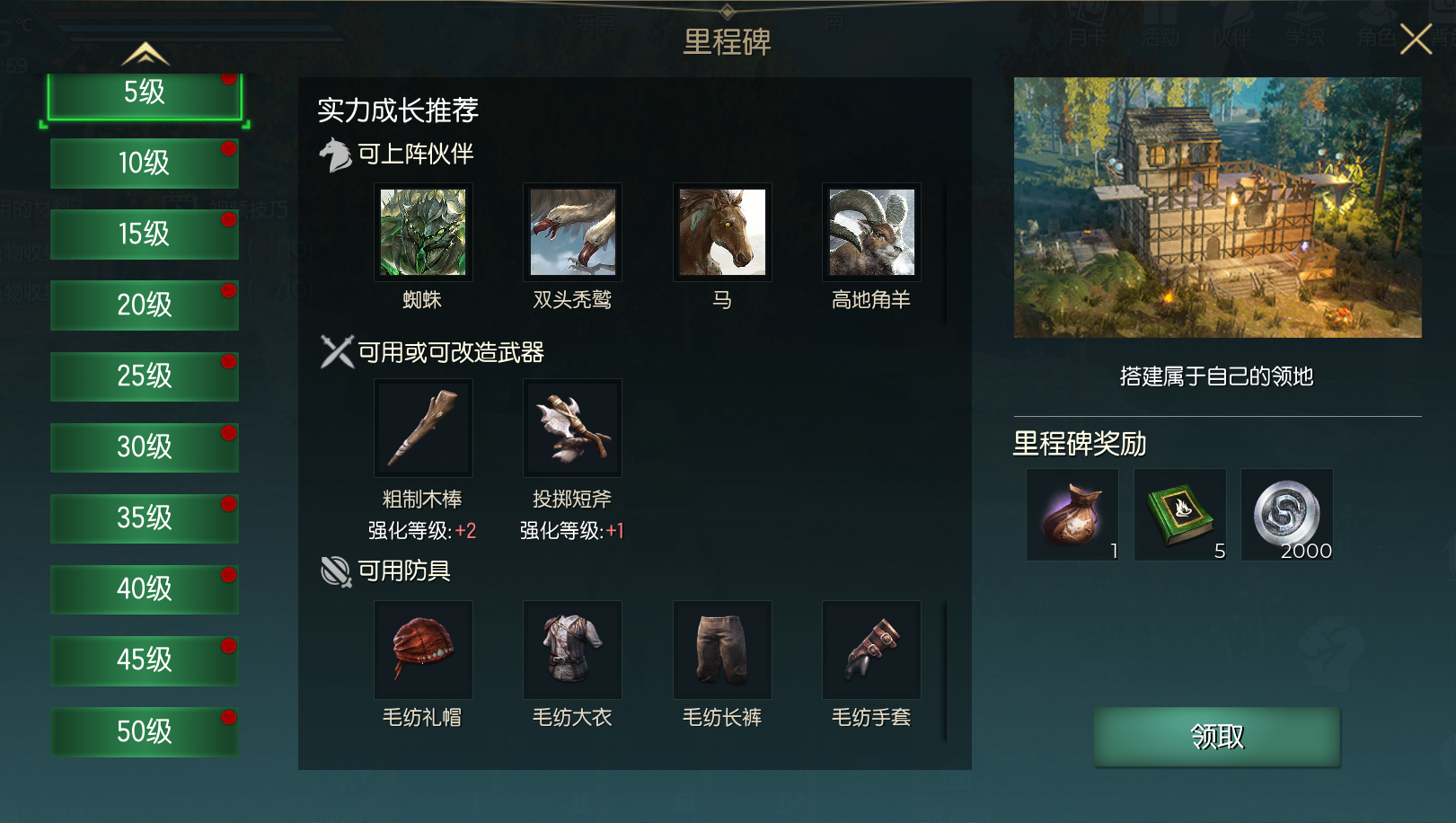The width and height of the screenshot is (1456, 823).
Task: Choose the 马 horse companion icon
Action: [x=722, y=232]
